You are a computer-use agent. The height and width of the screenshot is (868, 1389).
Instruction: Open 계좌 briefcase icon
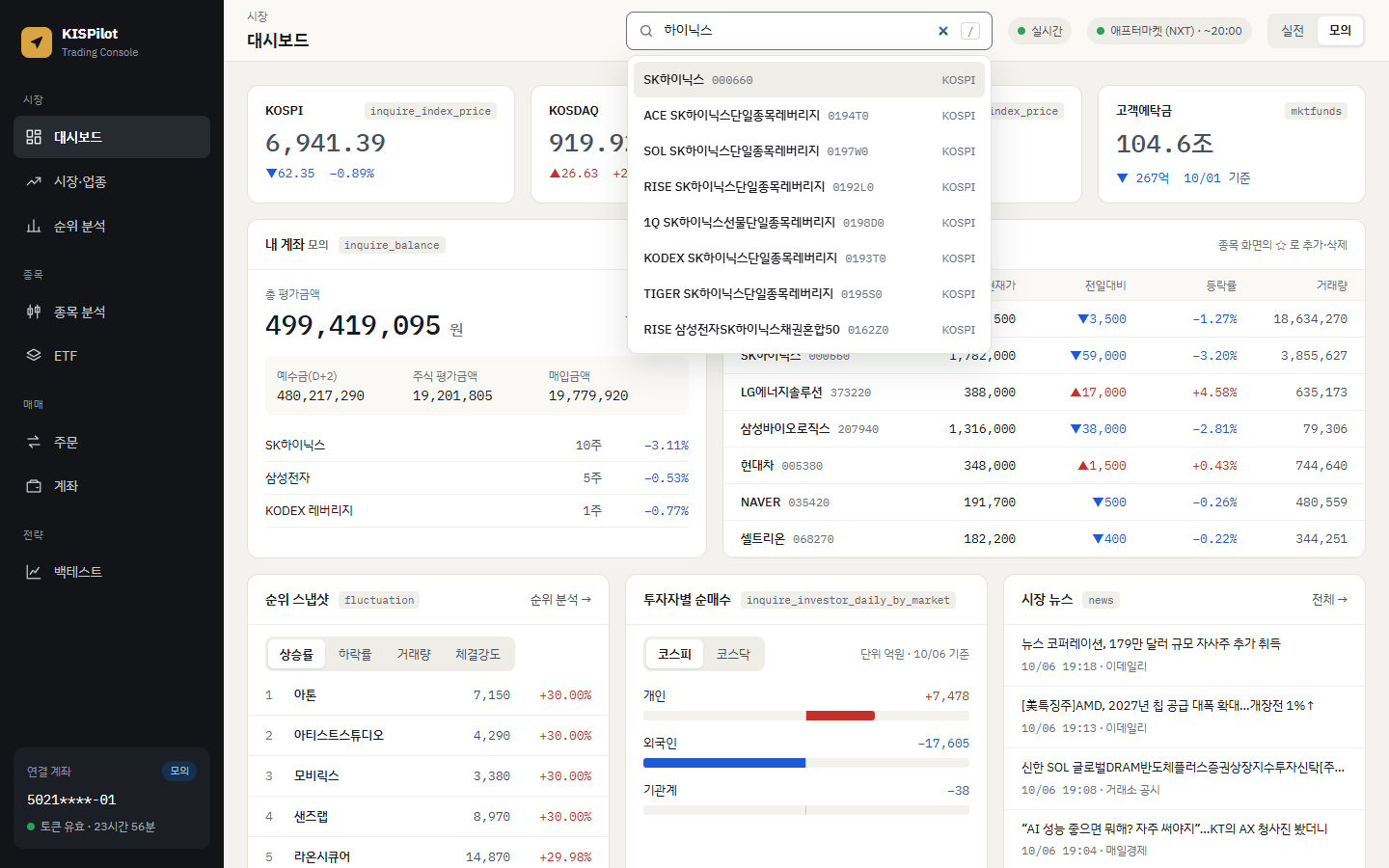tap(34, 486)
